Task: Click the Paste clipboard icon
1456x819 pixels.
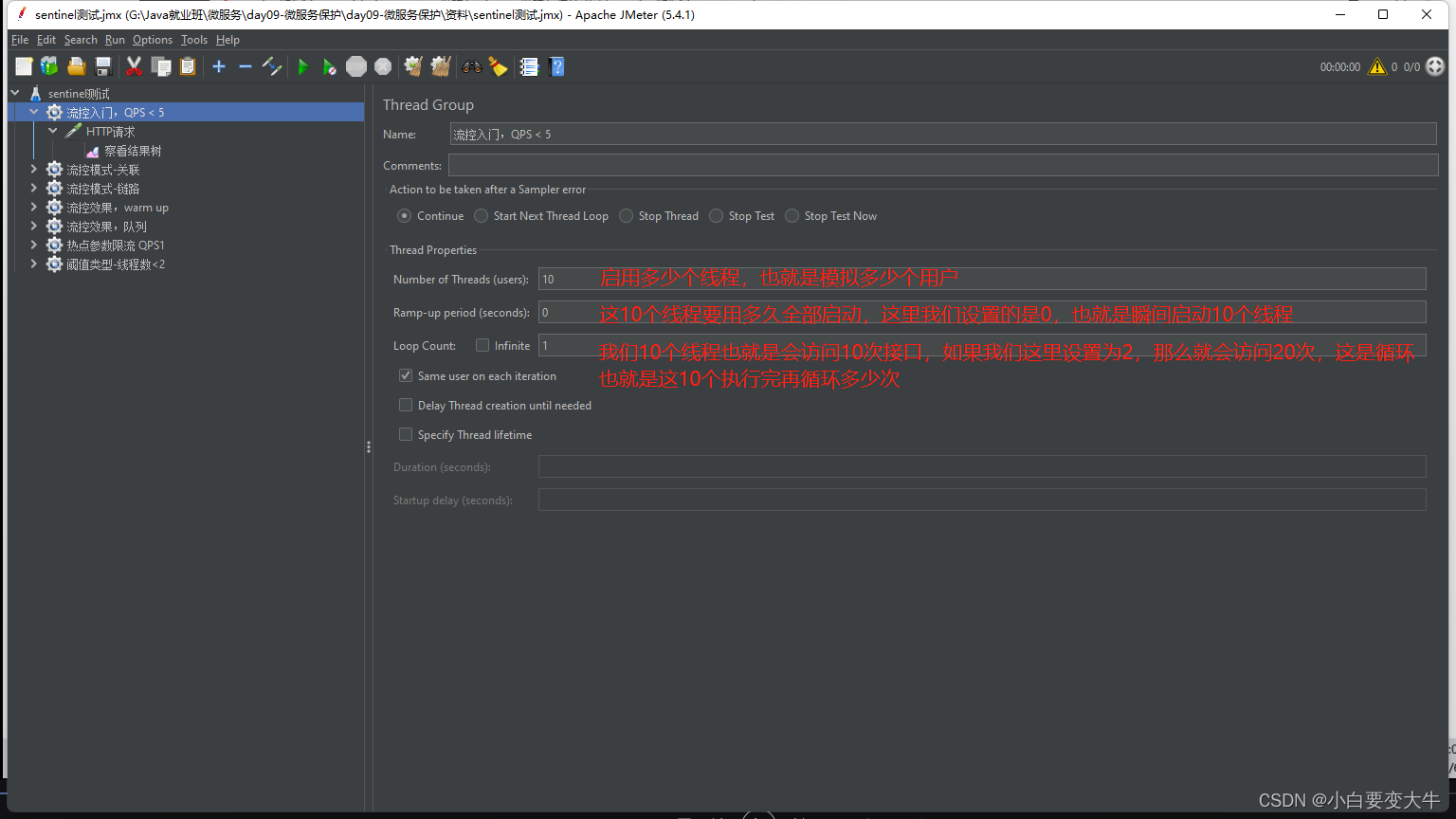Action: 188,66
